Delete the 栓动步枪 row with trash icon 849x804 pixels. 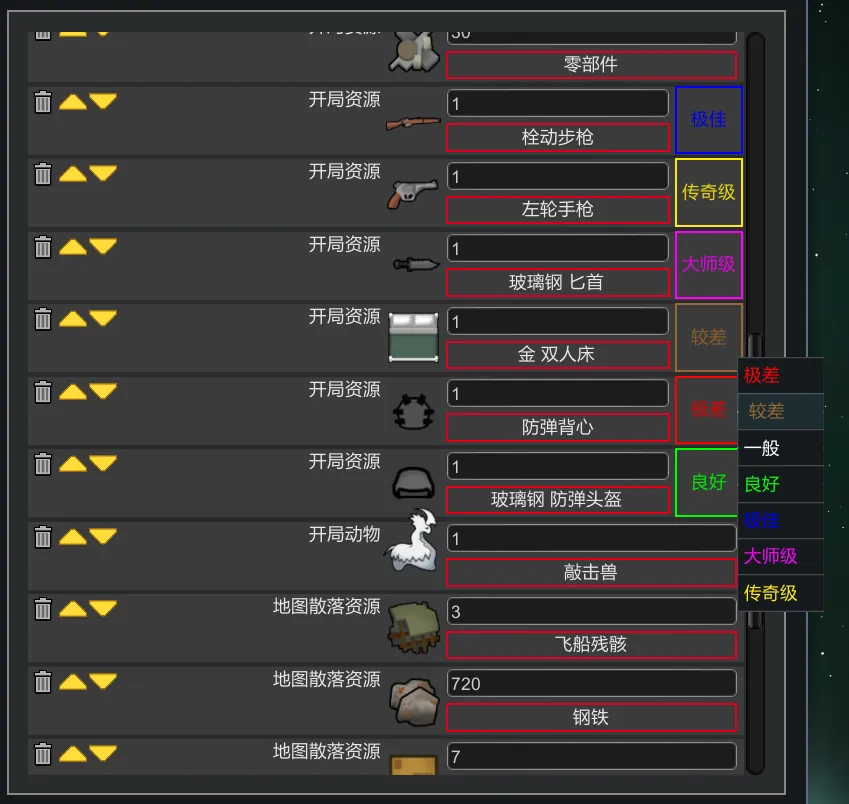pyautogui.click(x=43, y=101)
